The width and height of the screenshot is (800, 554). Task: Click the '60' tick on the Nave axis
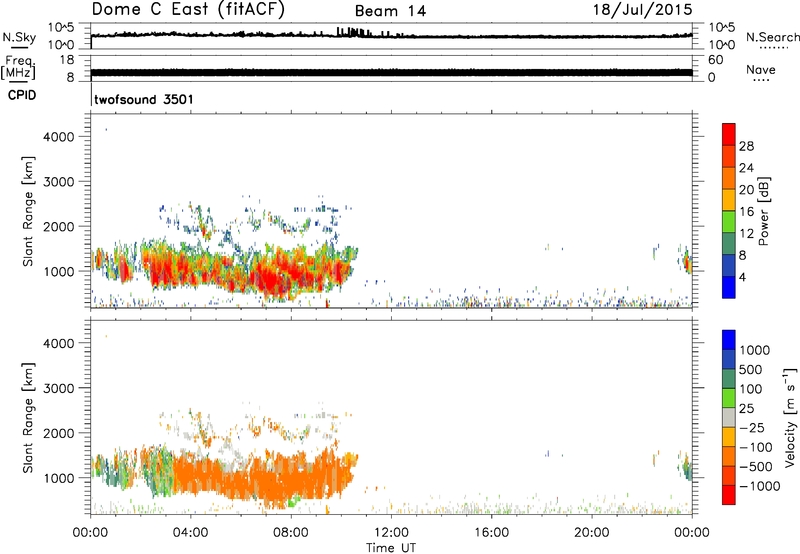715,60
